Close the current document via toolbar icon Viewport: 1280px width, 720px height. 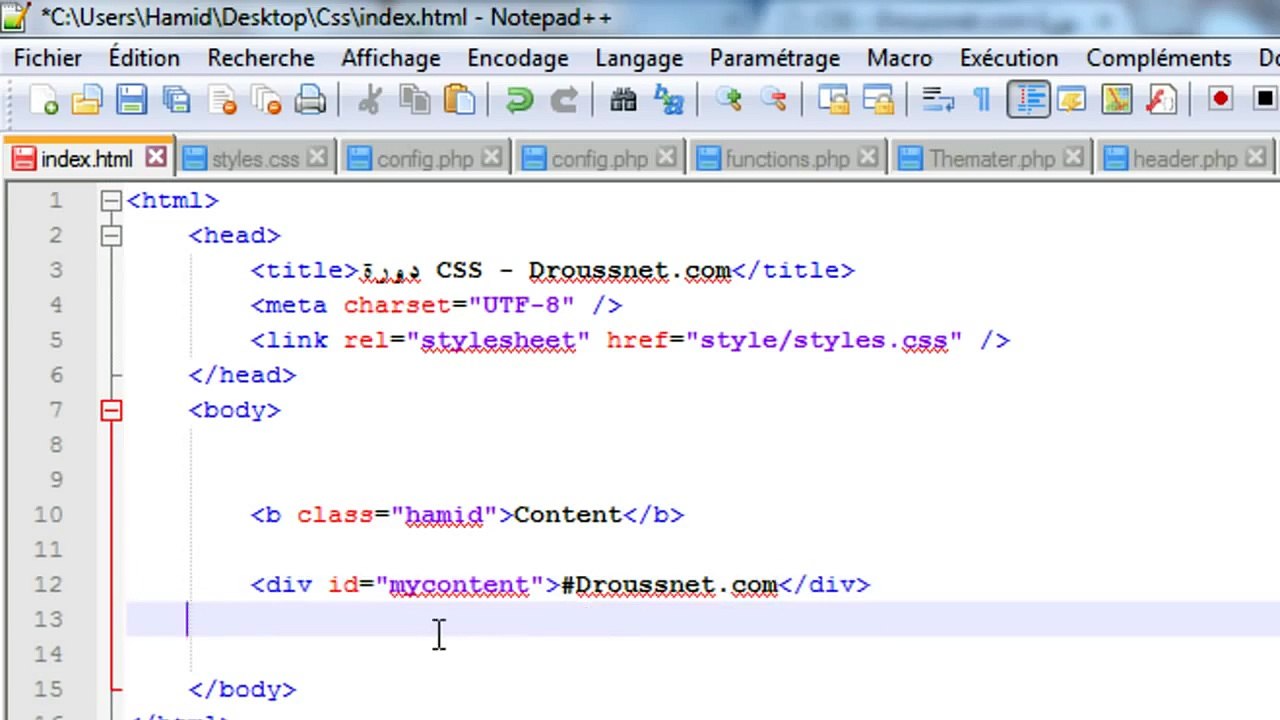coord(222,100)
